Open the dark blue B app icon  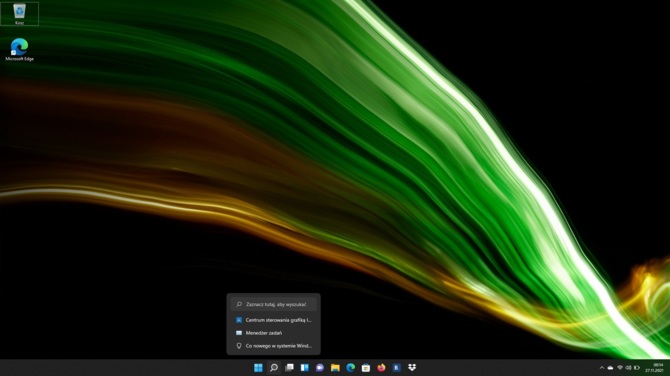pyautogui.click(x=397, y=367)
